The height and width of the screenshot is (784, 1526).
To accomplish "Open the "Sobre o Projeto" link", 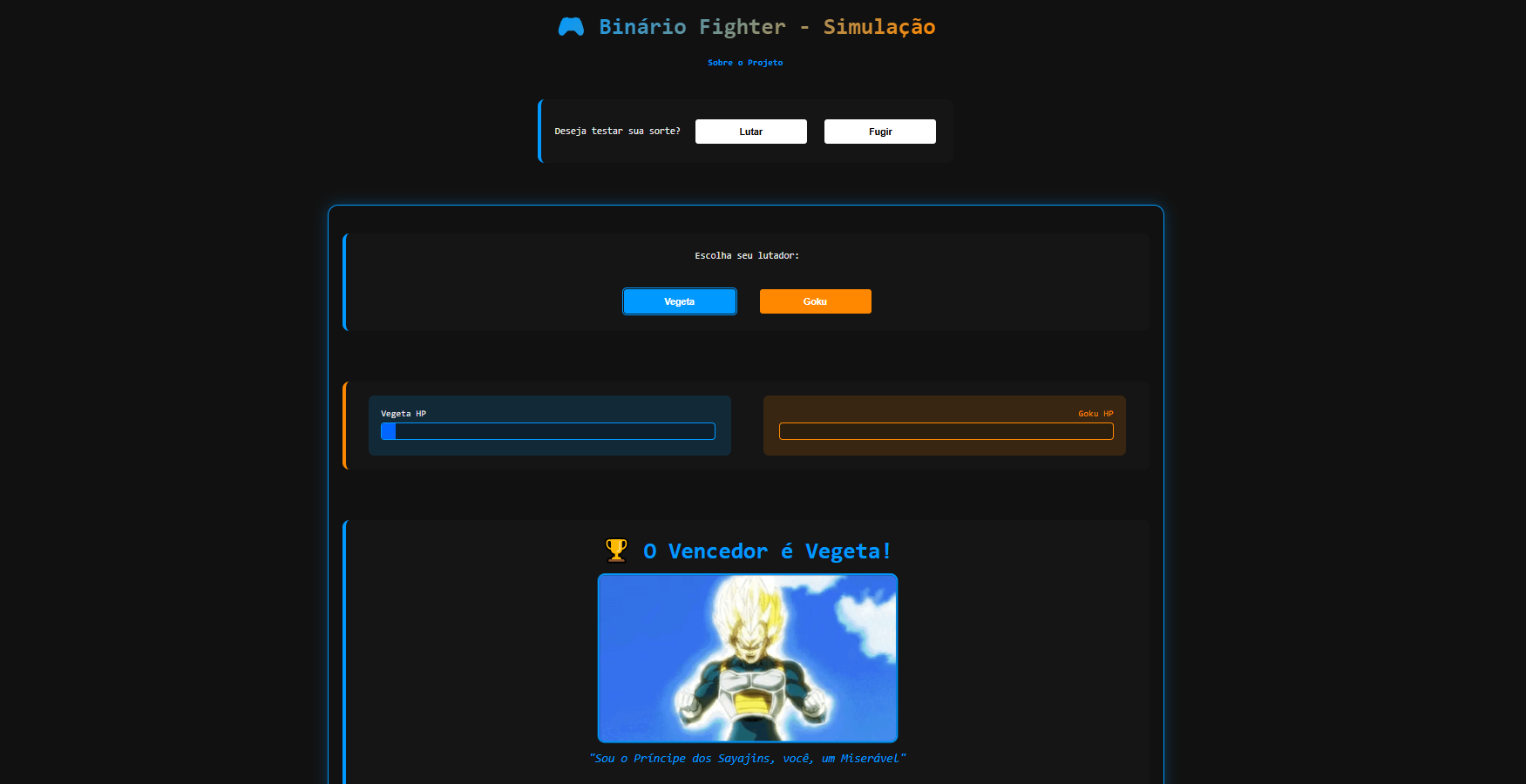I will click(745, 62).
